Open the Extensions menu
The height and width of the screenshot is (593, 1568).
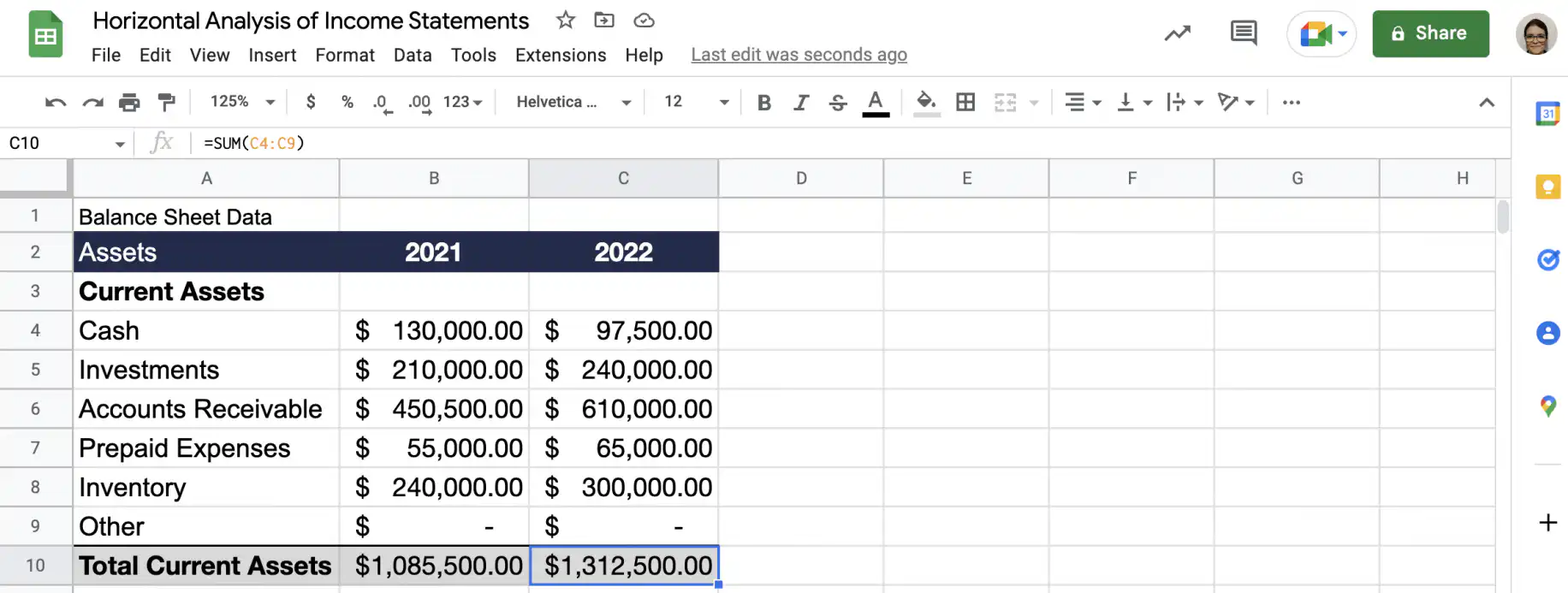click(x=561, y=55)
